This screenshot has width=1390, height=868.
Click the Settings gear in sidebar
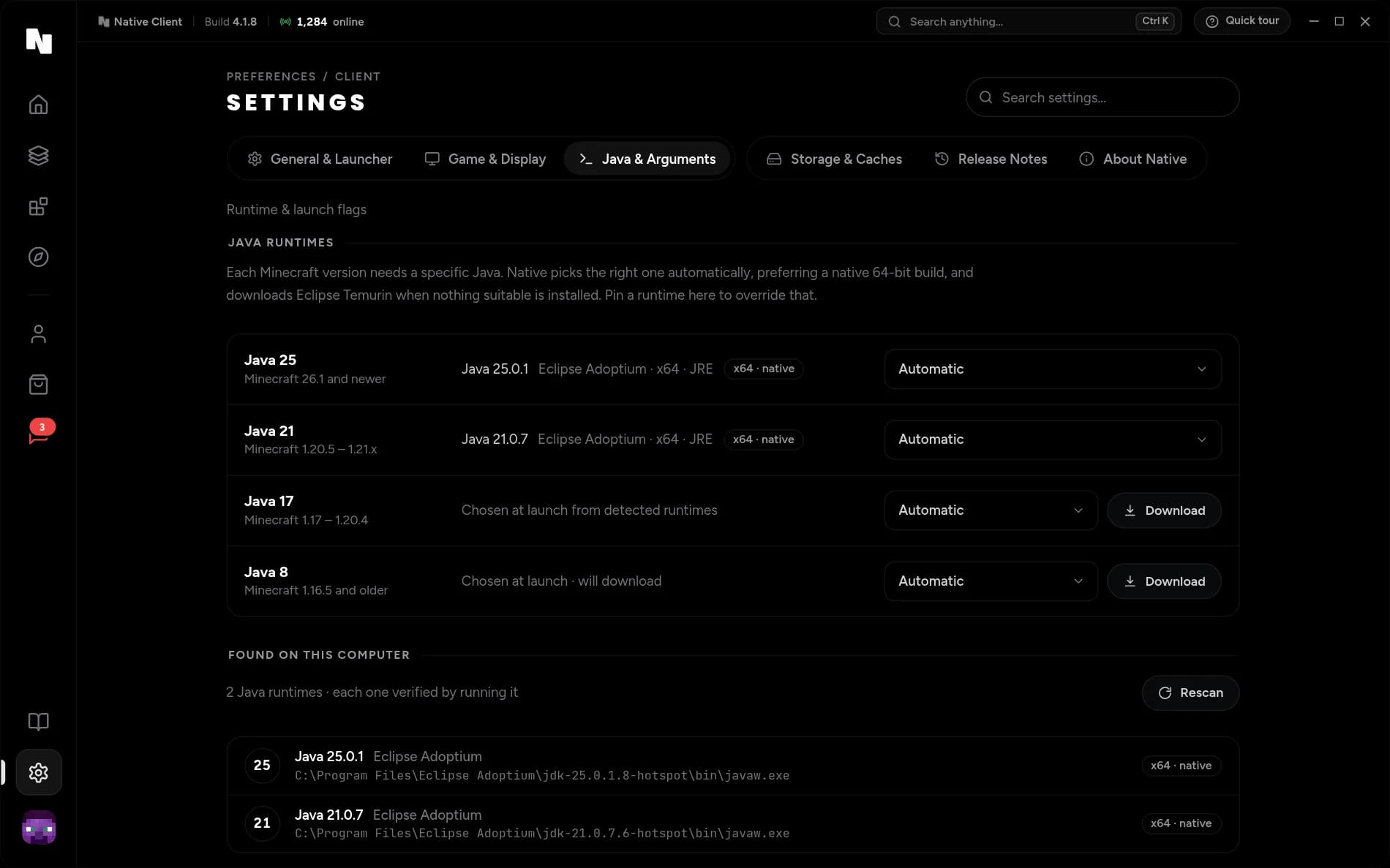[38, 772]
